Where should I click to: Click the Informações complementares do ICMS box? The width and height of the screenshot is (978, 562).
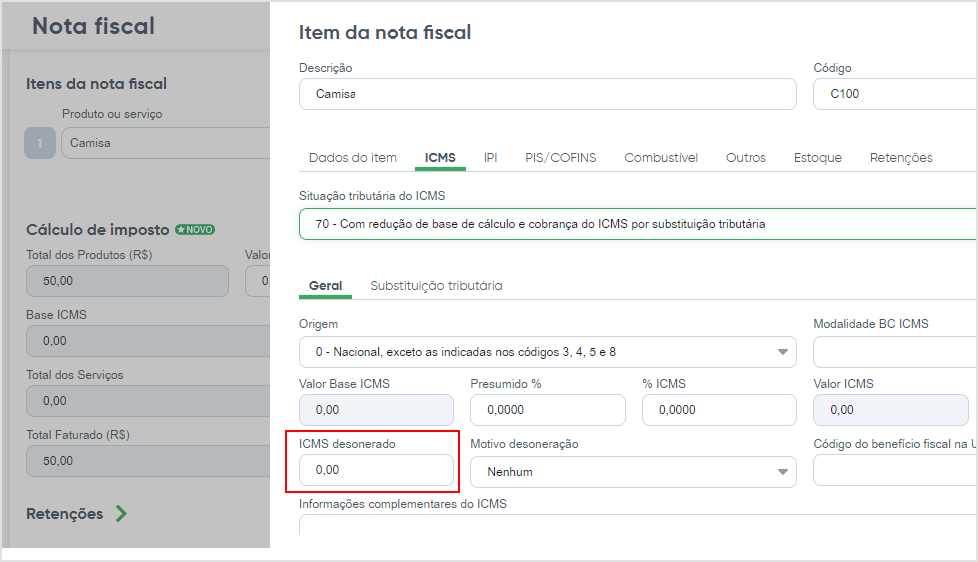pos(637,525)
